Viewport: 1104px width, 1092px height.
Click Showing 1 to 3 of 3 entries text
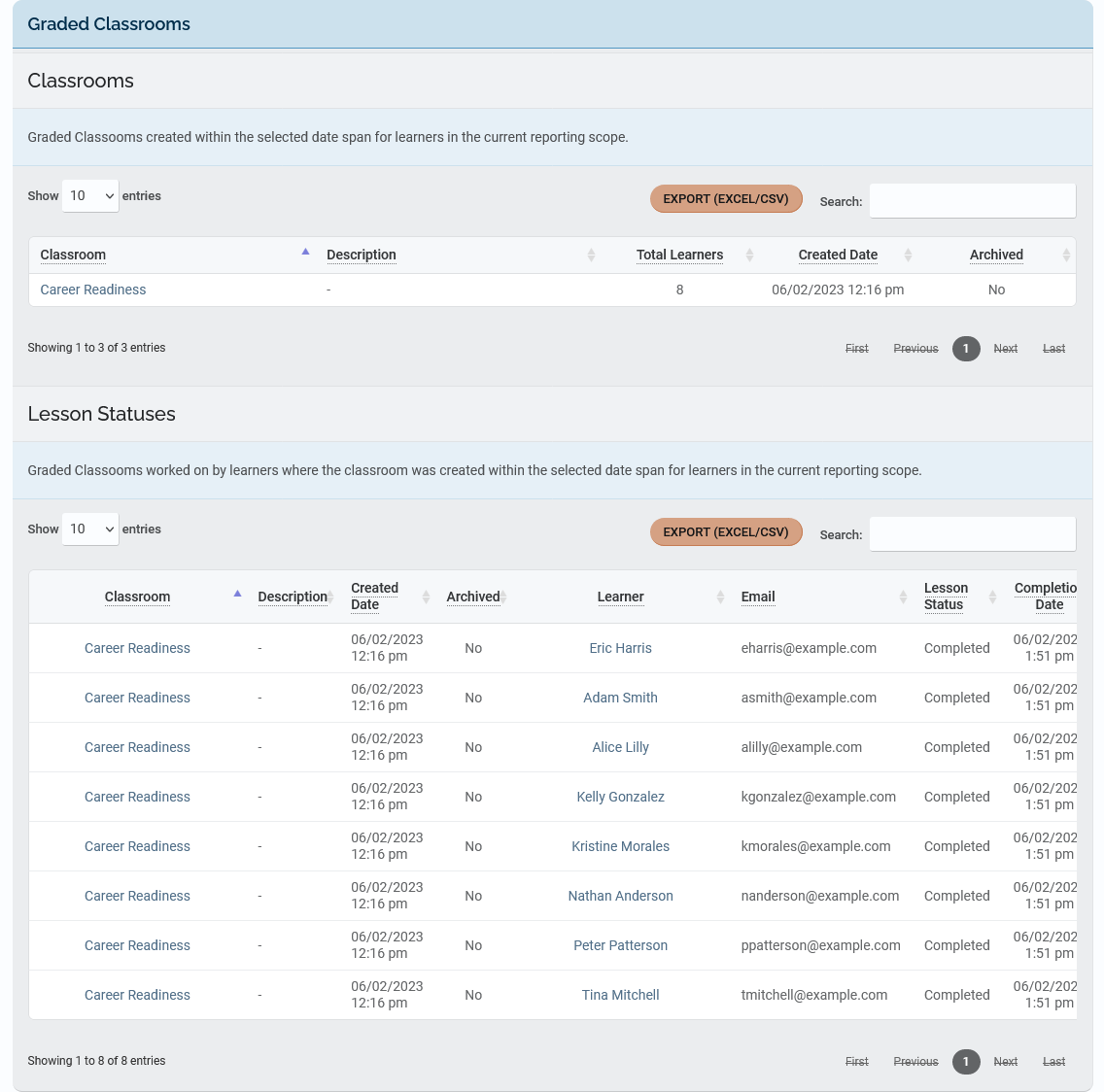pos(96,347)
